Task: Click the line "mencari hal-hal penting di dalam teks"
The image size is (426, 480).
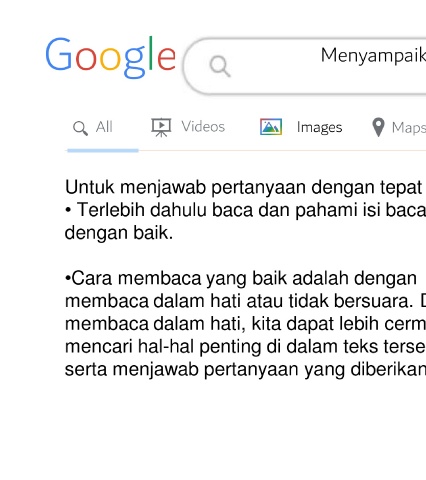Action: tap(245, 347)
